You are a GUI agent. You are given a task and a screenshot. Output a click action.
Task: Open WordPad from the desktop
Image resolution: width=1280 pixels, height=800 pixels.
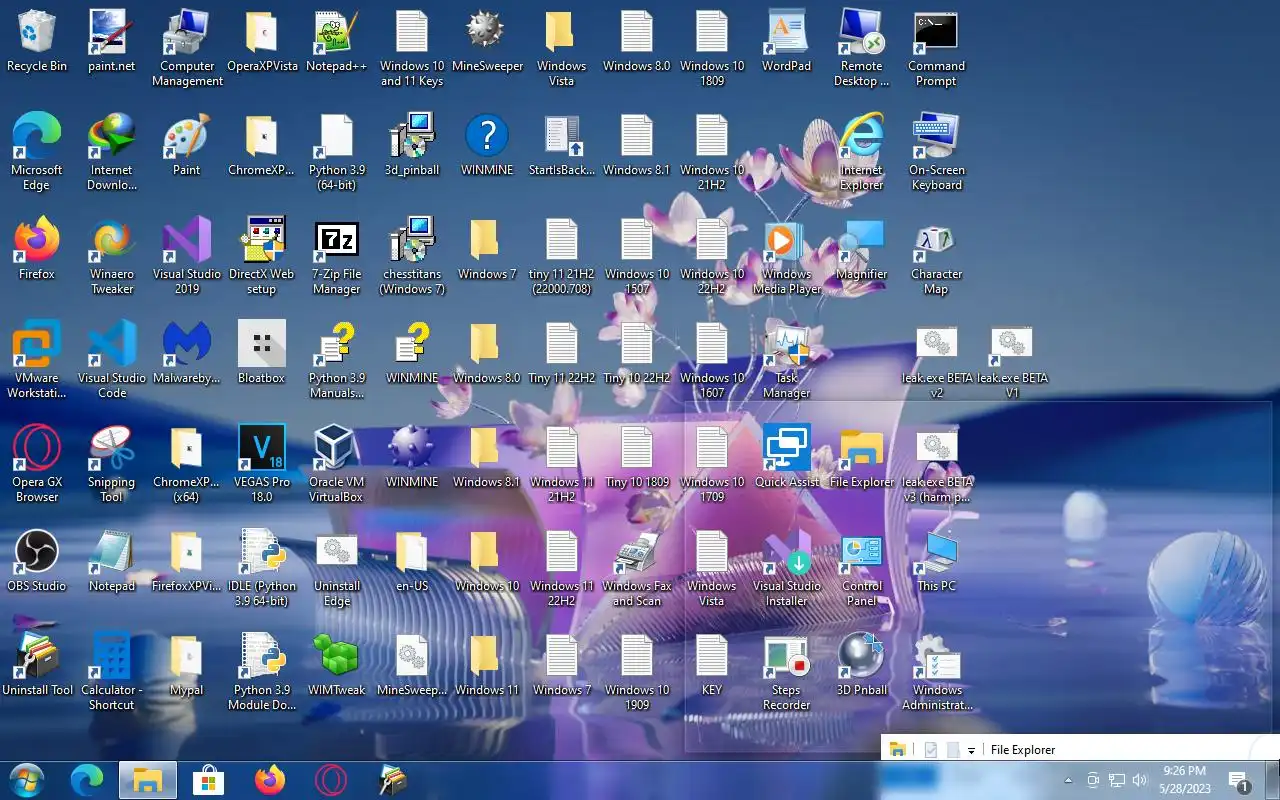pos(787,42)
